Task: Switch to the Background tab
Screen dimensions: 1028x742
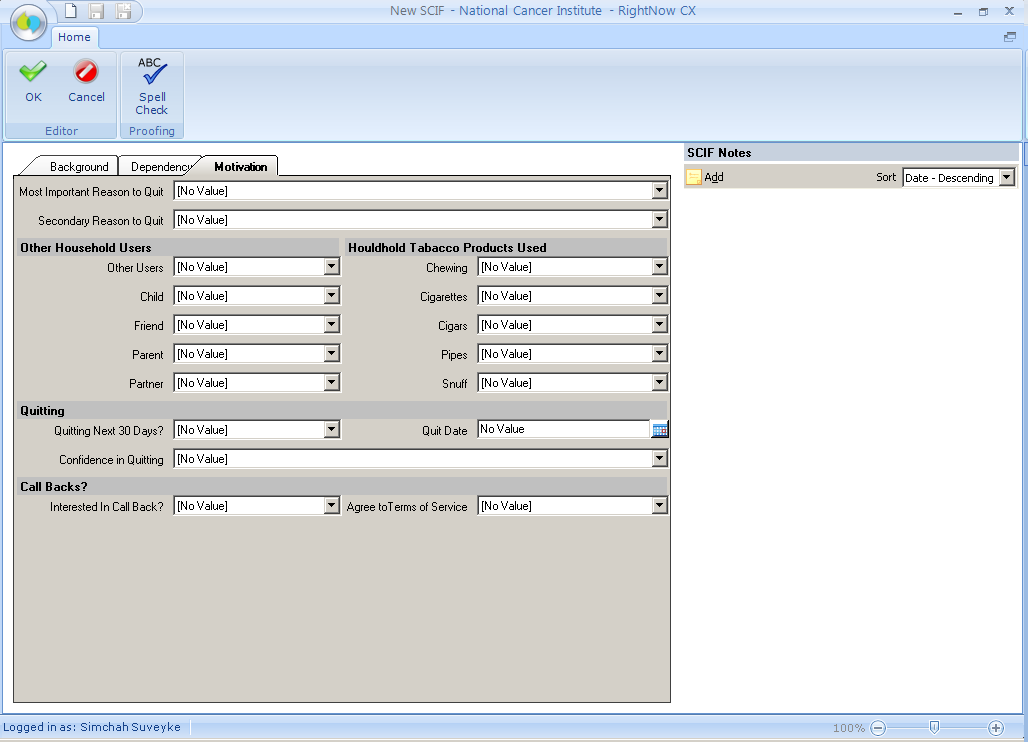Action: 78,167
